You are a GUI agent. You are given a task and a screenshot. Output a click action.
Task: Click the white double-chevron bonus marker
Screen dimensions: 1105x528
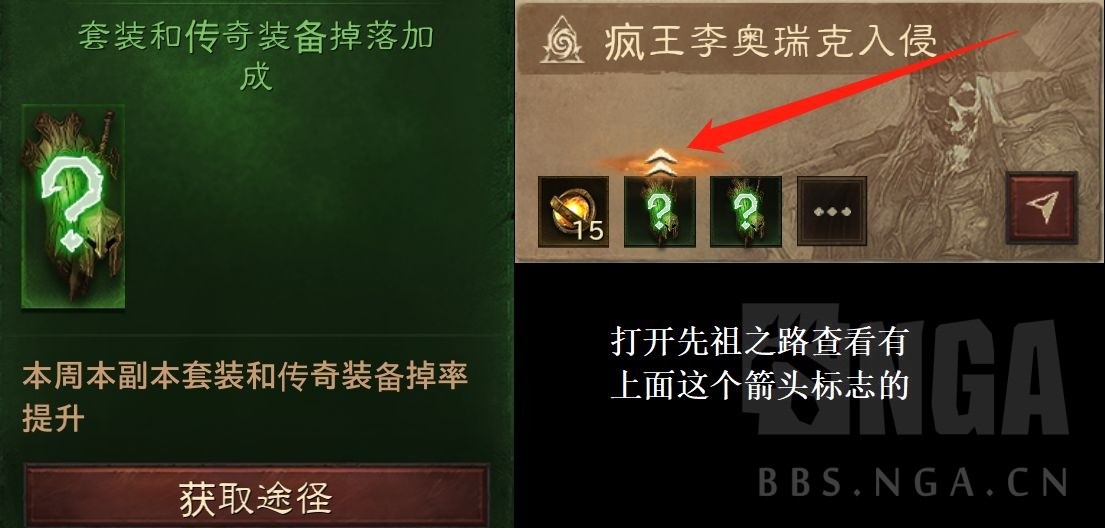[661, 161]
